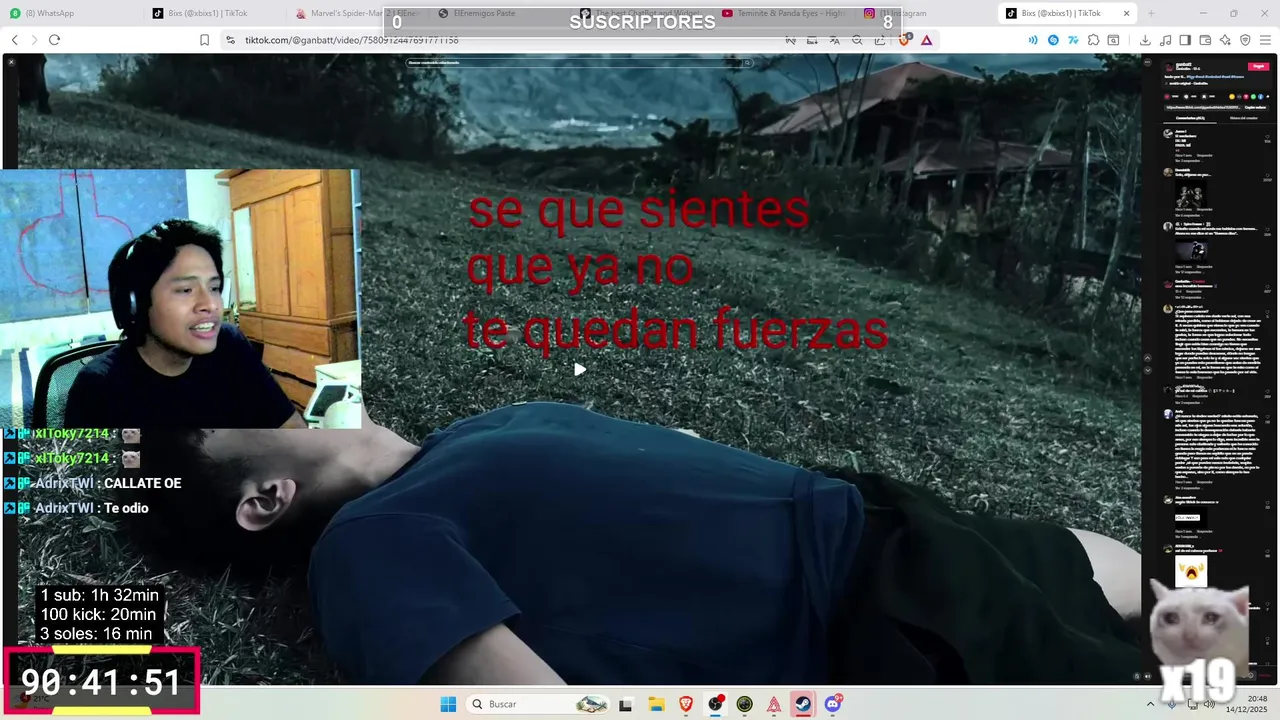
Task: Select chat message "Te odio" from AdrixTWl
Action: point(126,508)
